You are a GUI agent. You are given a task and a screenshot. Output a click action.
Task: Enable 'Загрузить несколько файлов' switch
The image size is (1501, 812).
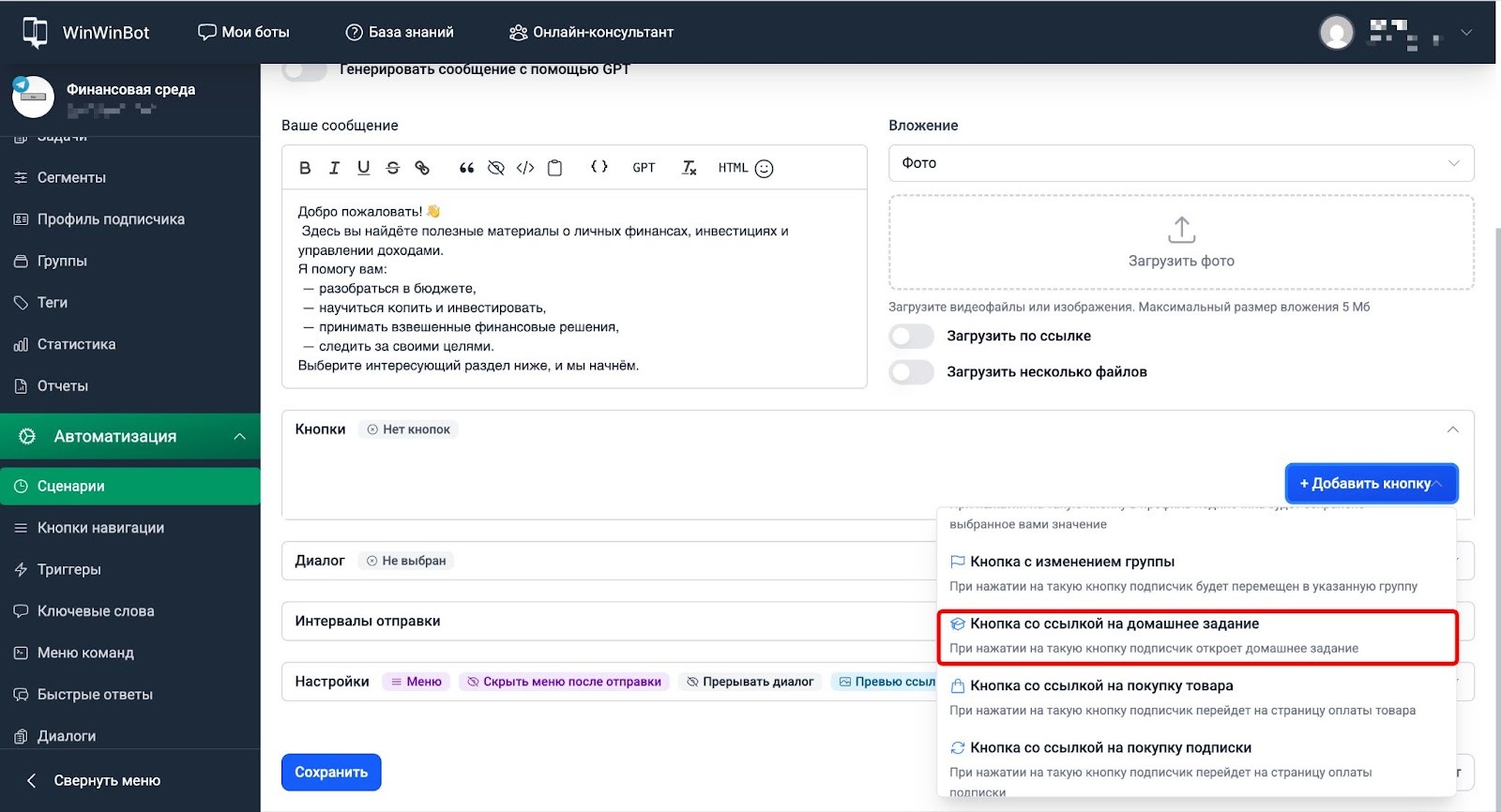[x=911, y=372]
